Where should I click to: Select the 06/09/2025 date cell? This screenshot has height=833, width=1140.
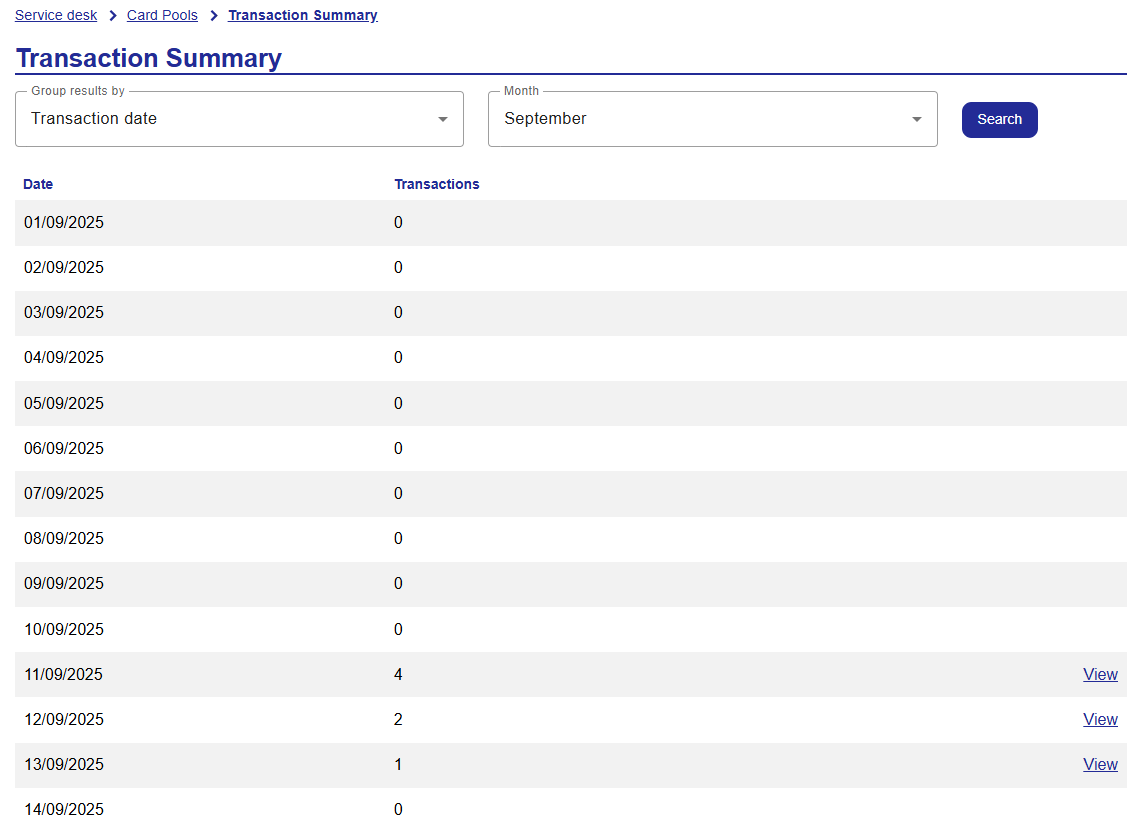click(x=64, y=448)
